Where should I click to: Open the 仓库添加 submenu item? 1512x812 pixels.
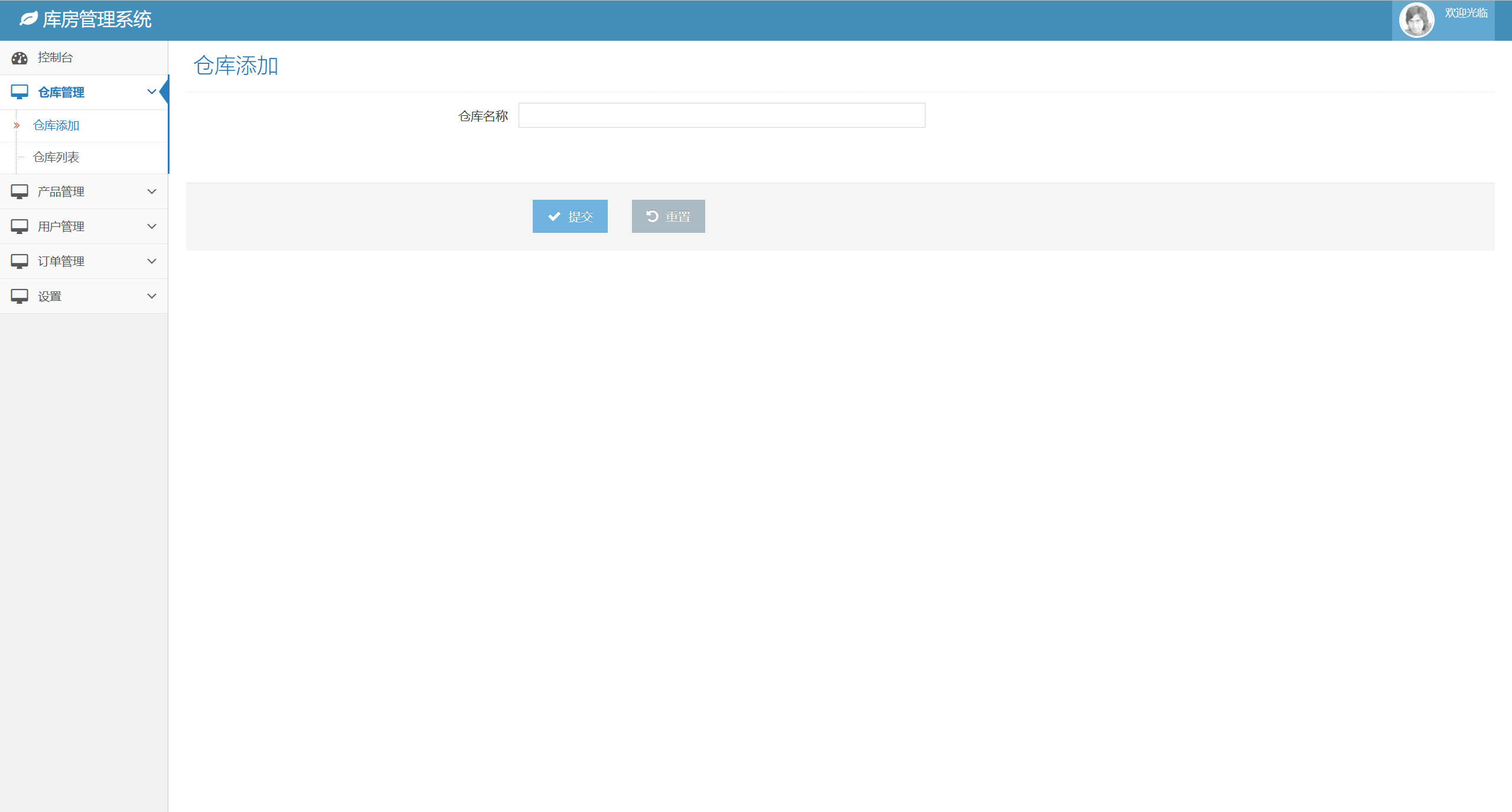click(56, 125)
